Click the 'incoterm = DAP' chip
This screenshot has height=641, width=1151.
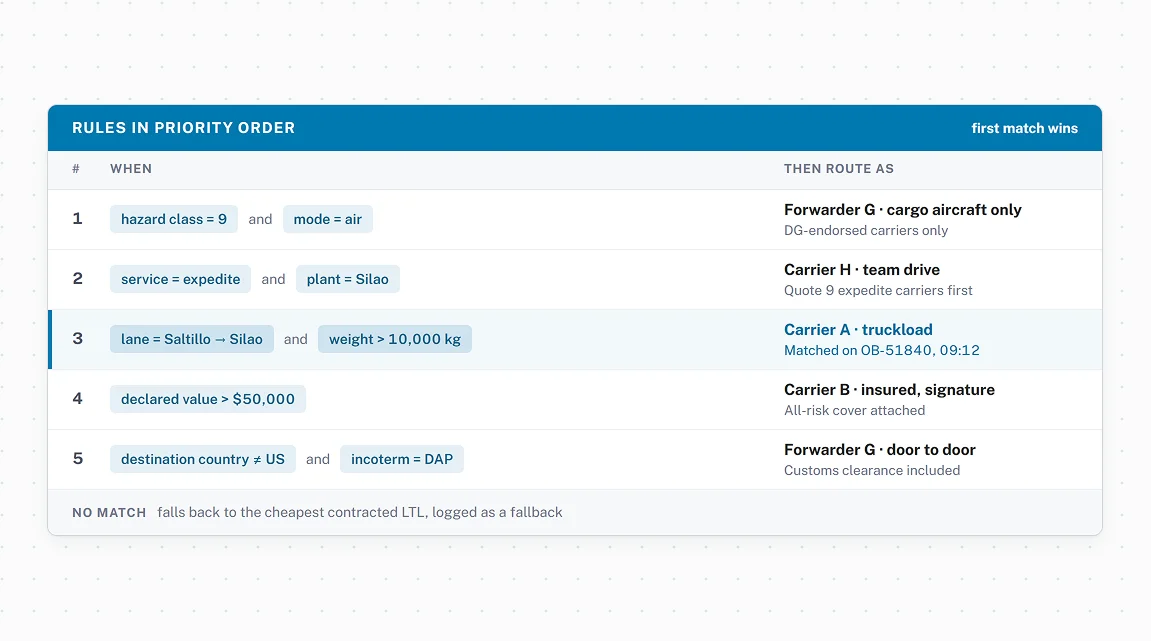[x=402, y=459]
